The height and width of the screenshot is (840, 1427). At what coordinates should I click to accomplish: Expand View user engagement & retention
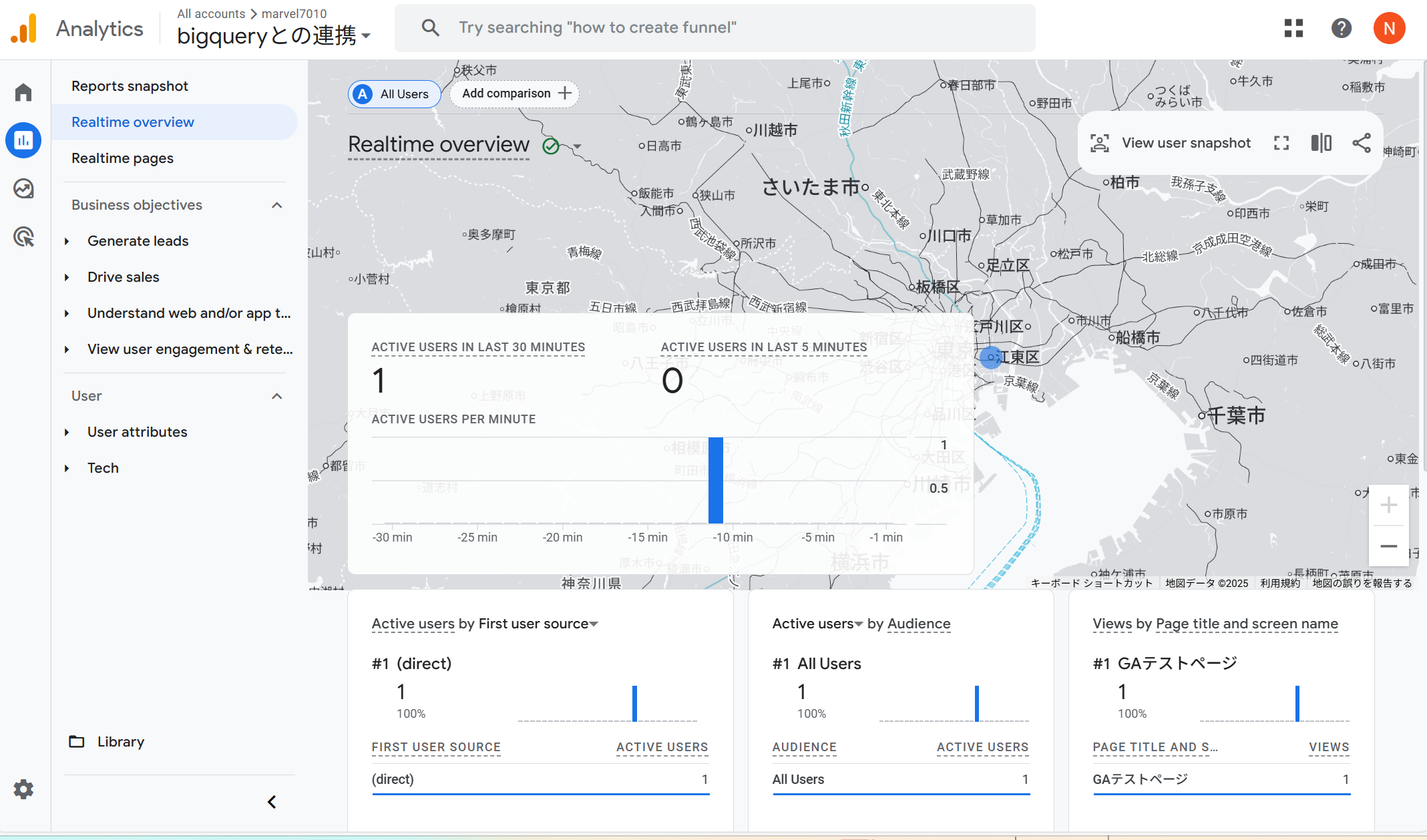tap(67, 349)
